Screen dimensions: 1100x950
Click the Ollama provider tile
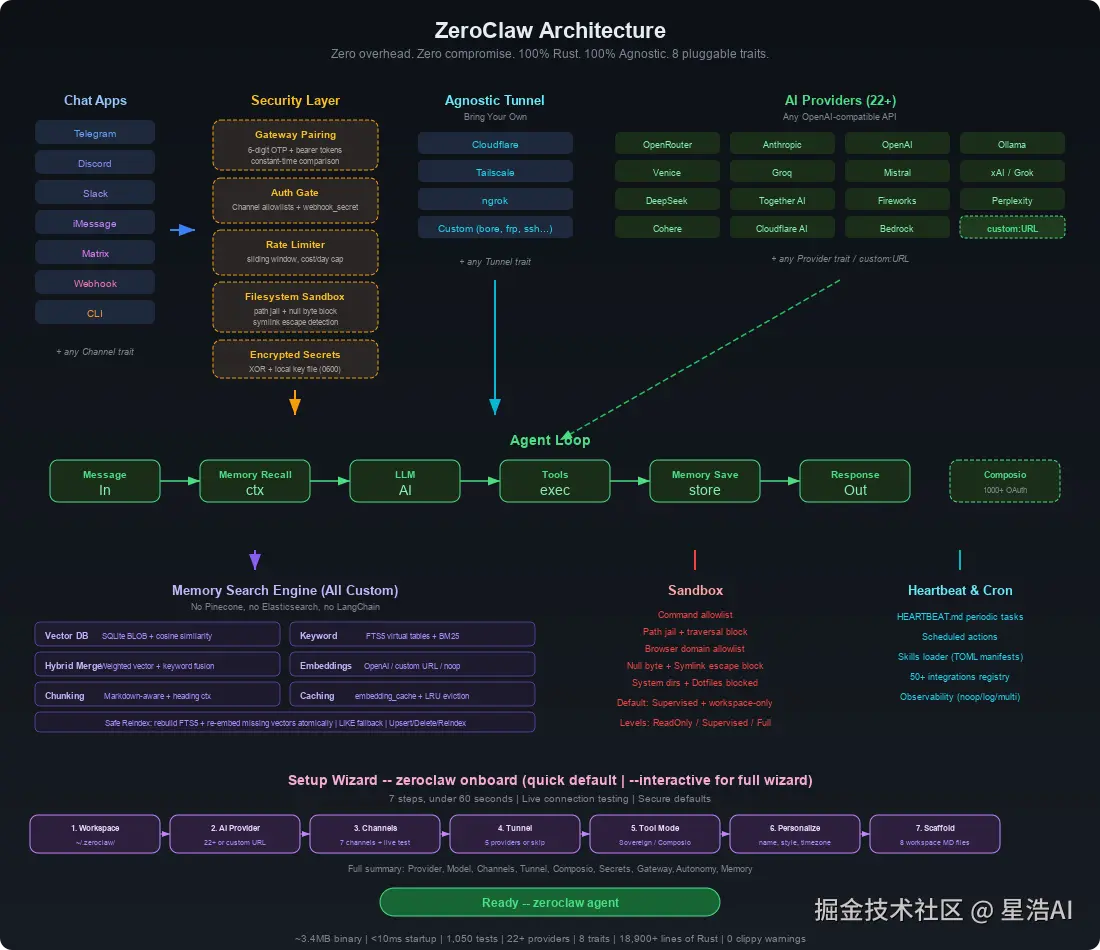click(x=1012, y=143)
